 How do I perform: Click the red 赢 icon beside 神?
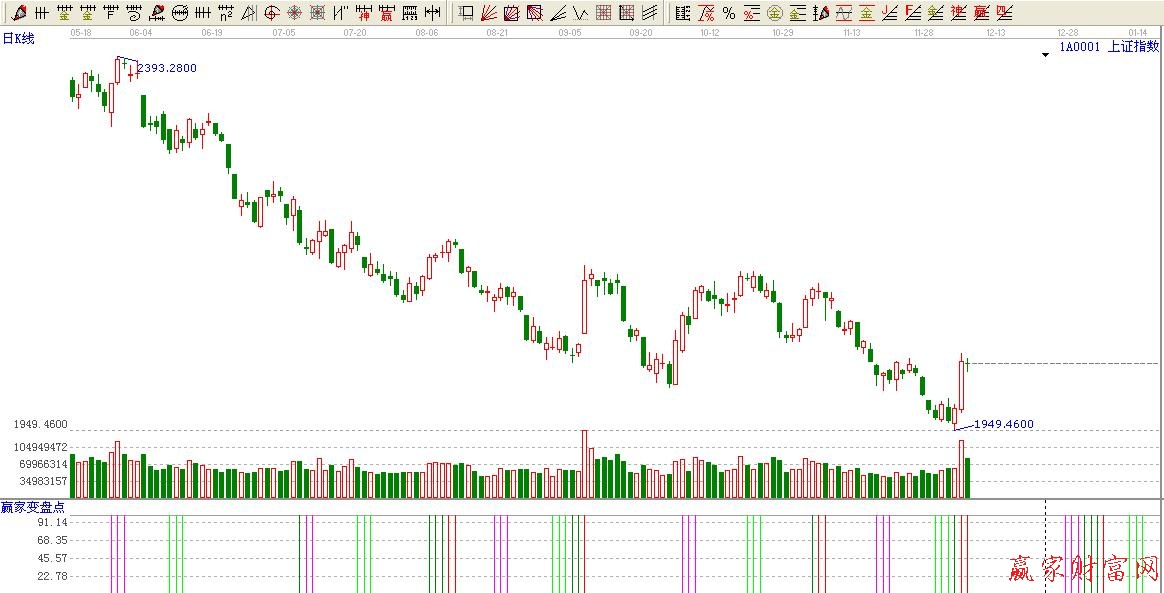pos(385,13)
